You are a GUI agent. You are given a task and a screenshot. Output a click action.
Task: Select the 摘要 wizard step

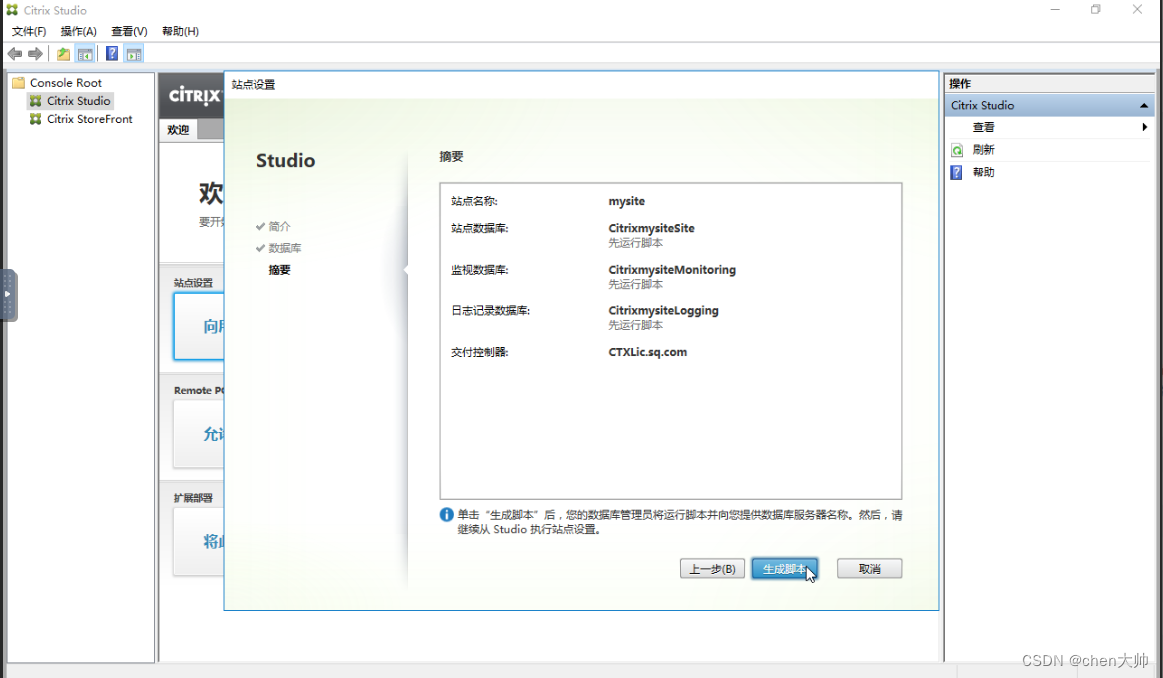click(280, 269)
